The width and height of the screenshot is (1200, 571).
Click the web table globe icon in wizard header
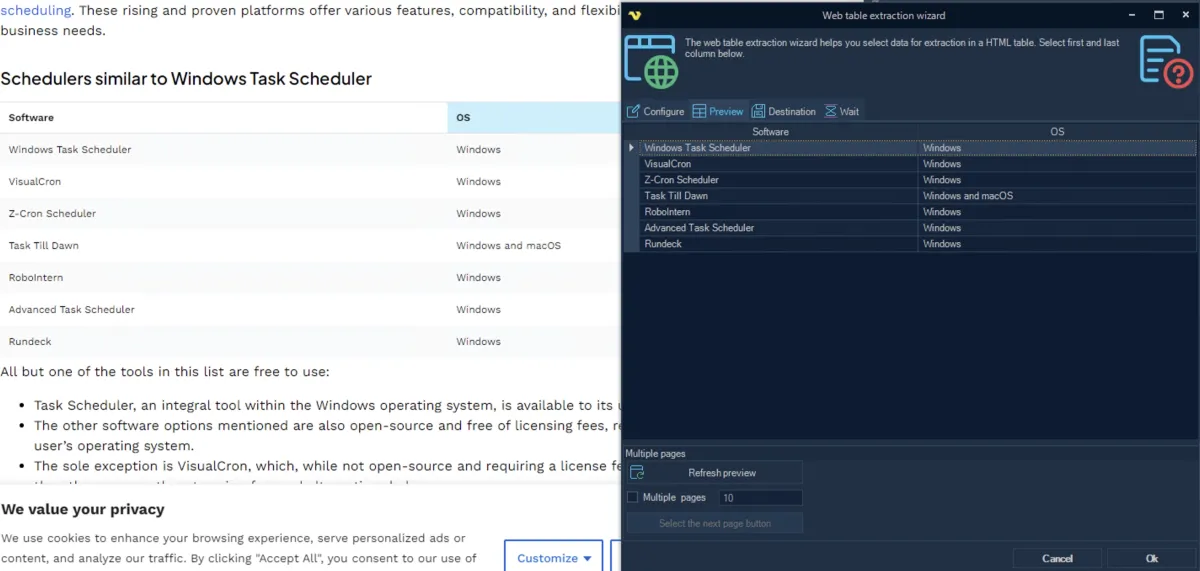pos(651,61)
